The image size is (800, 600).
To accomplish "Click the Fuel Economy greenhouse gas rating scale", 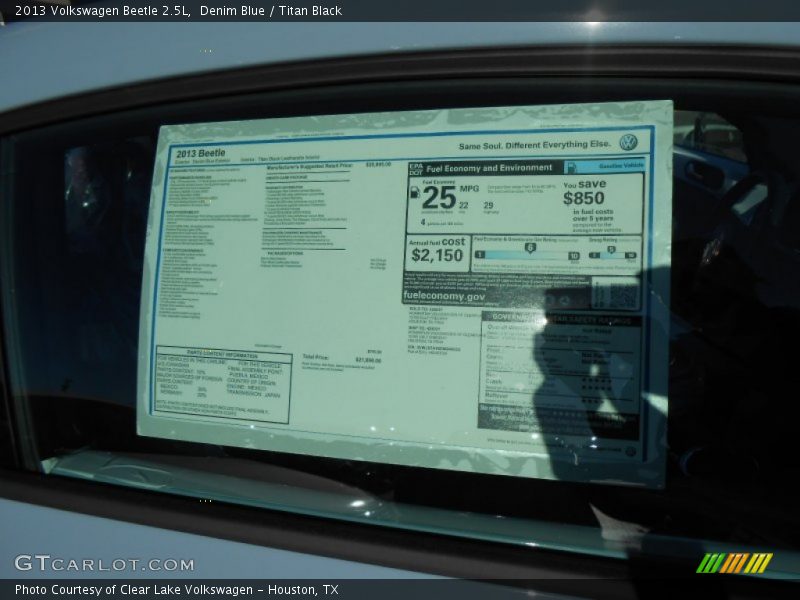I will tap(527, 252).
